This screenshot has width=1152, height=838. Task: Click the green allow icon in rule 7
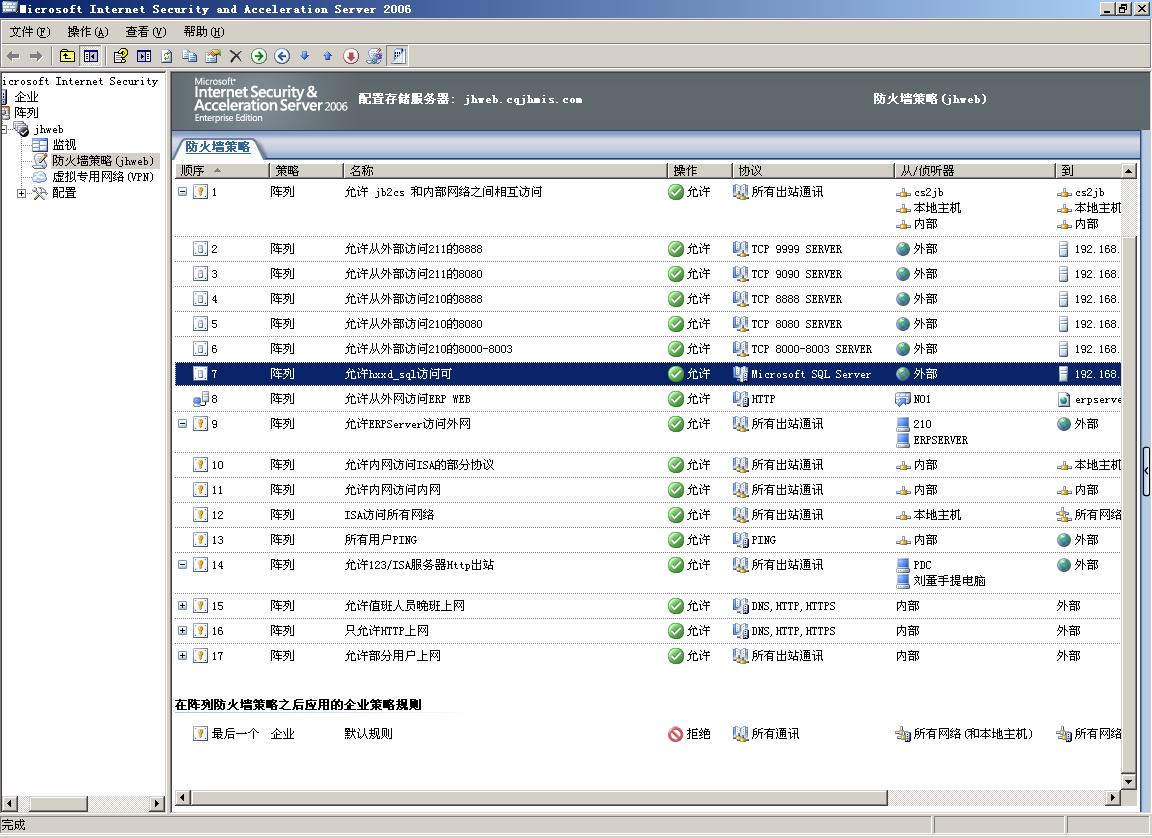676,374
